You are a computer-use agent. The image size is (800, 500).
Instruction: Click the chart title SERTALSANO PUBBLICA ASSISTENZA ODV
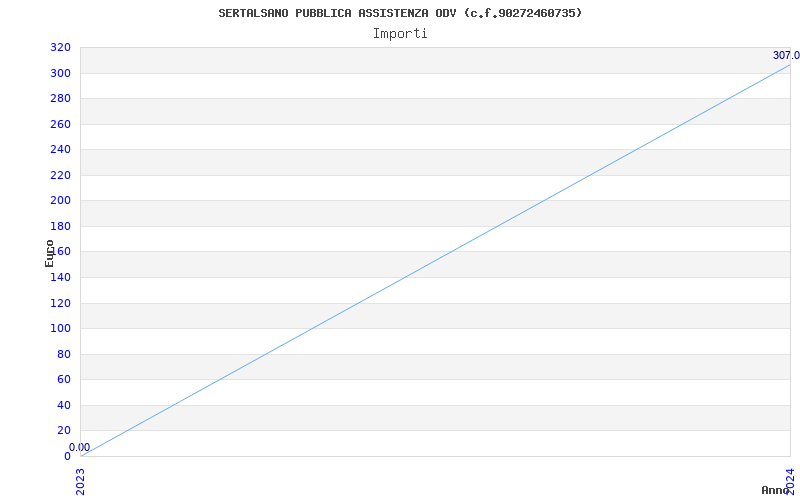click(x=400, y=13)
